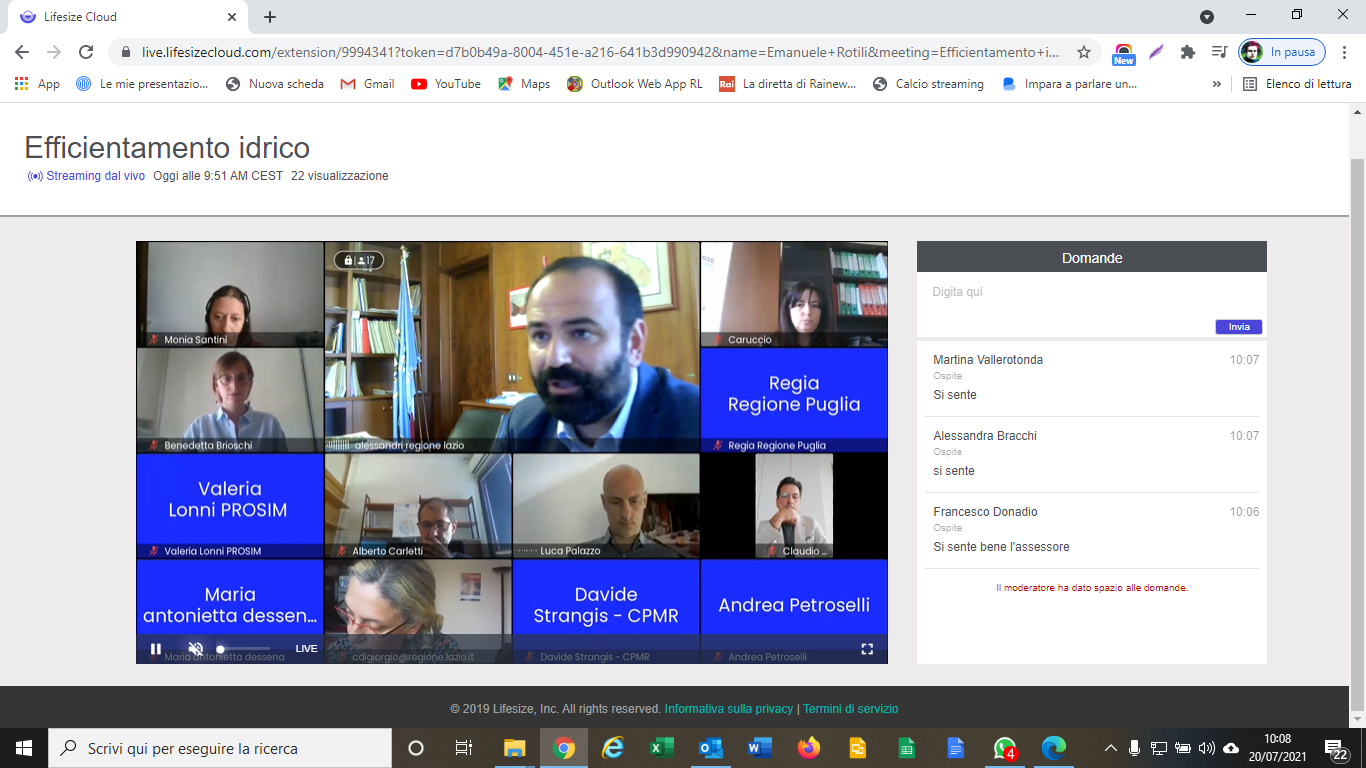The width and height of the screenshot is (1366, 768).
Task: Click the mic mute indicator on Andrea Petroselli
Action: pyautogui.click(x=718, y=656)
